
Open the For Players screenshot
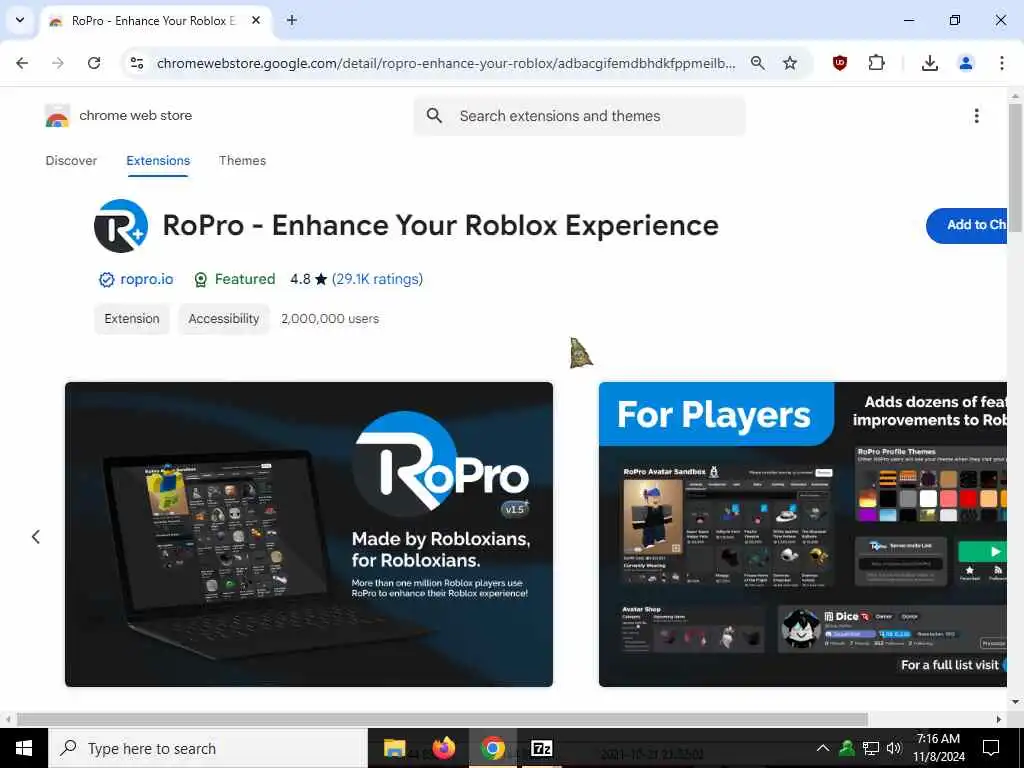tap(803, 534)
